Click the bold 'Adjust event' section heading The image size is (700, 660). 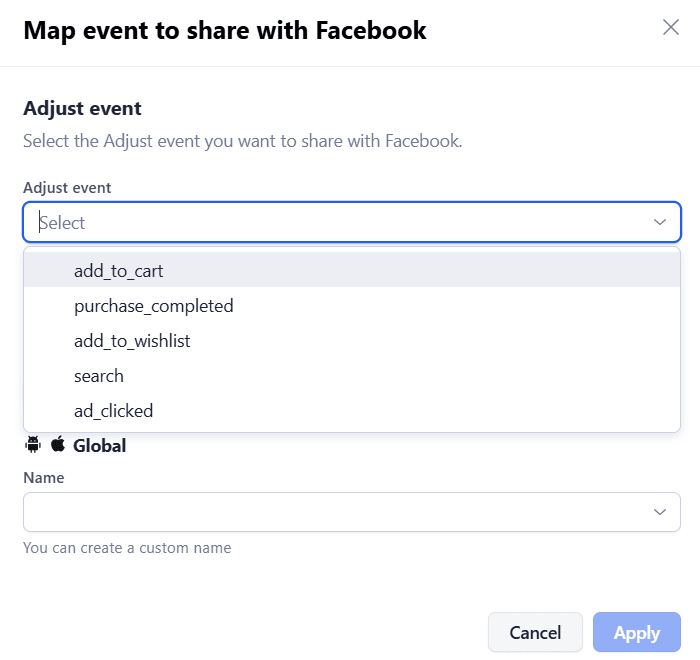point(82,108)
